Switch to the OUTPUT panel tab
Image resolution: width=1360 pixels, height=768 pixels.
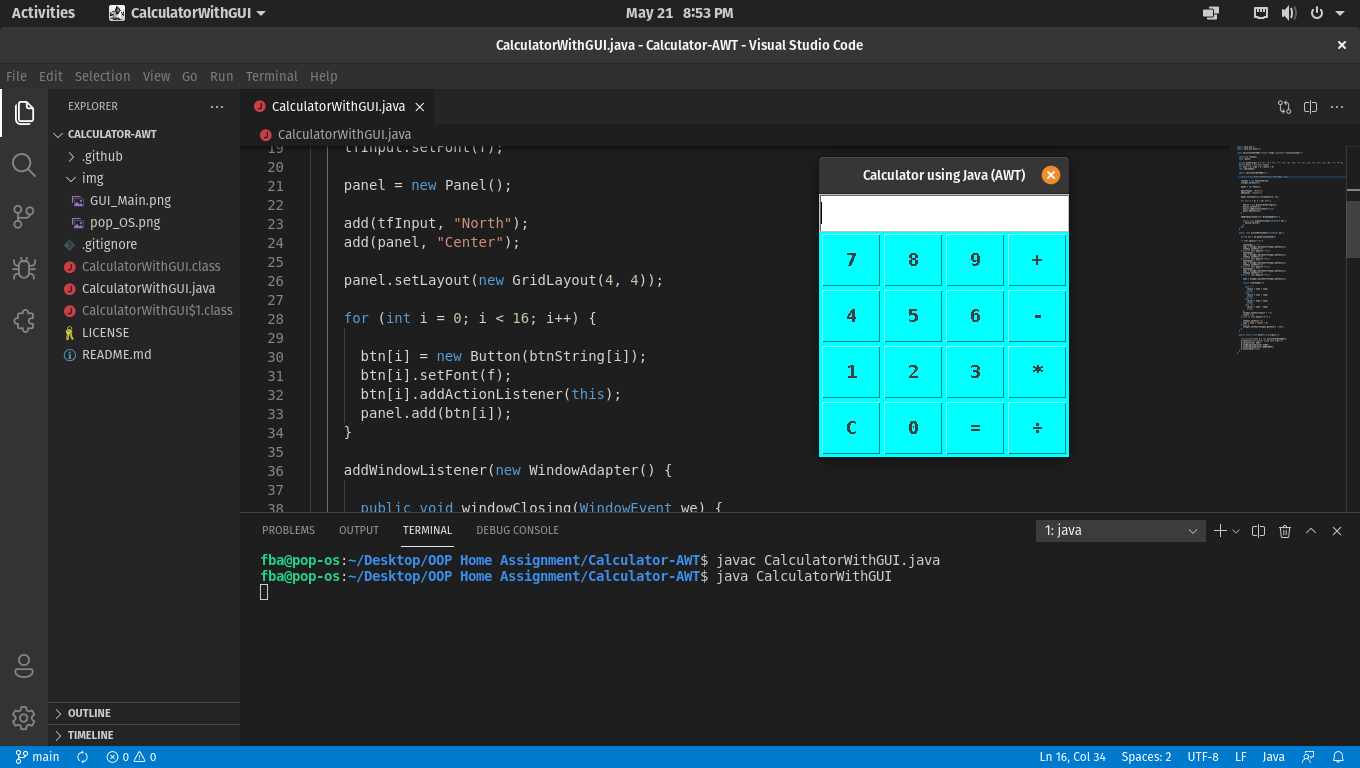point(359,531)
